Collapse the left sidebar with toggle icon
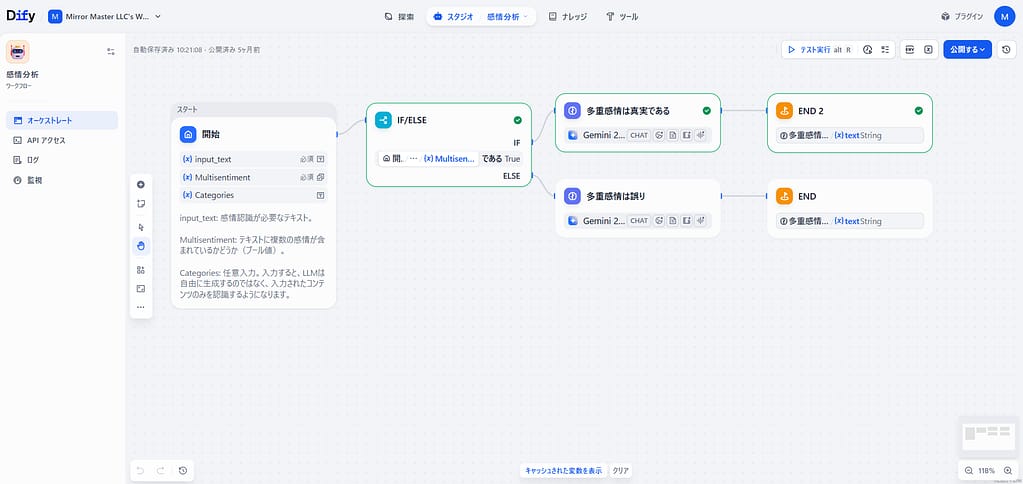This screenshot has width=1023, height=484. click(x=111, y=51)
